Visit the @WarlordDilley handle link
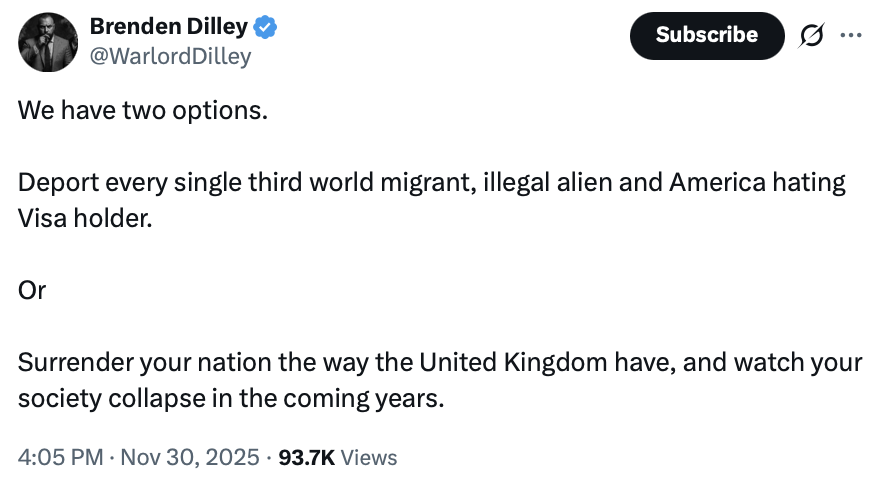886x492 pixels. 171,56
